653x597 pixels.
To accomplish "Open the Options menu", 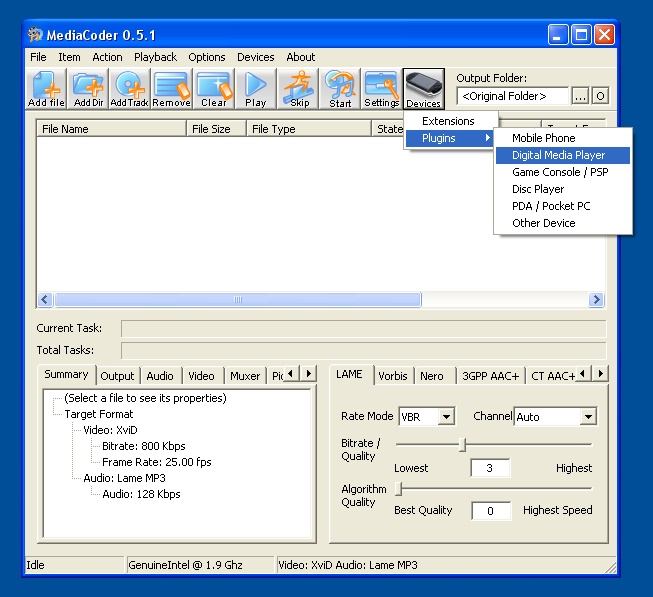I will point(207,57).
